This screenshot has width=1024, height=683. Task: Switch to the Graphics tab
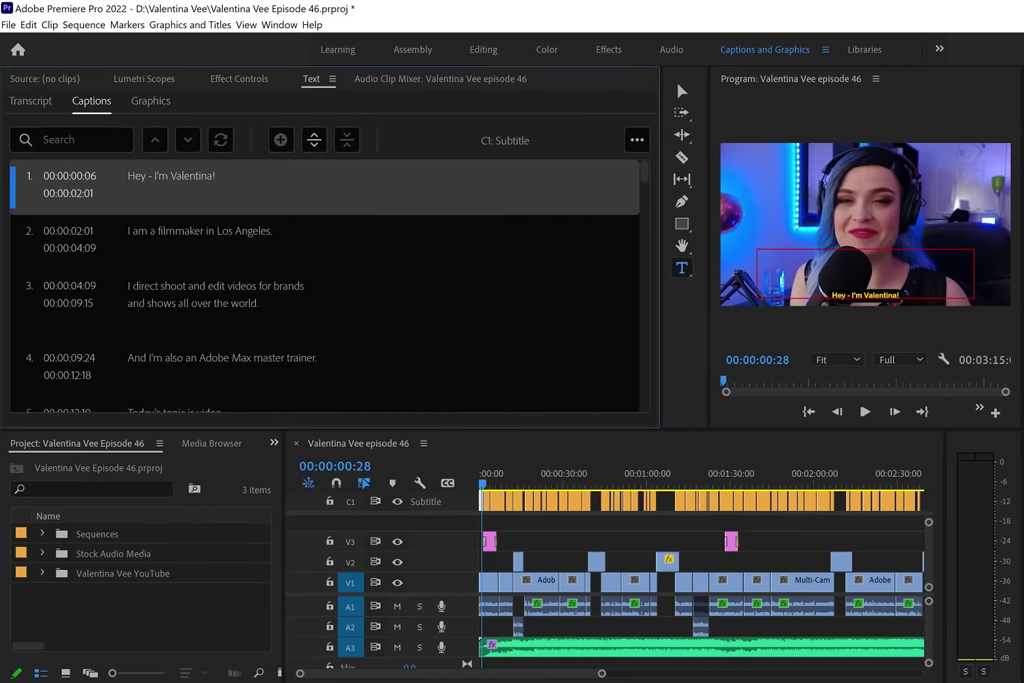click(x=151, y=101)
